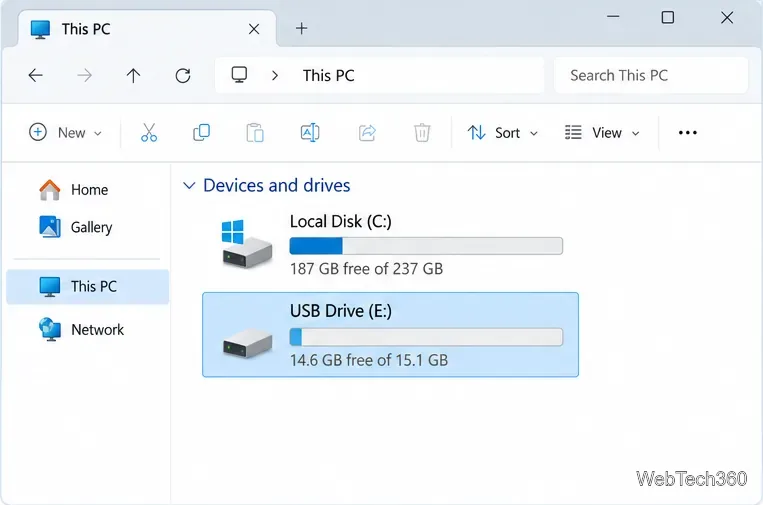Click the Search This PC field
Viewport: 763px width, 505px height.
(x=651, y=75)
